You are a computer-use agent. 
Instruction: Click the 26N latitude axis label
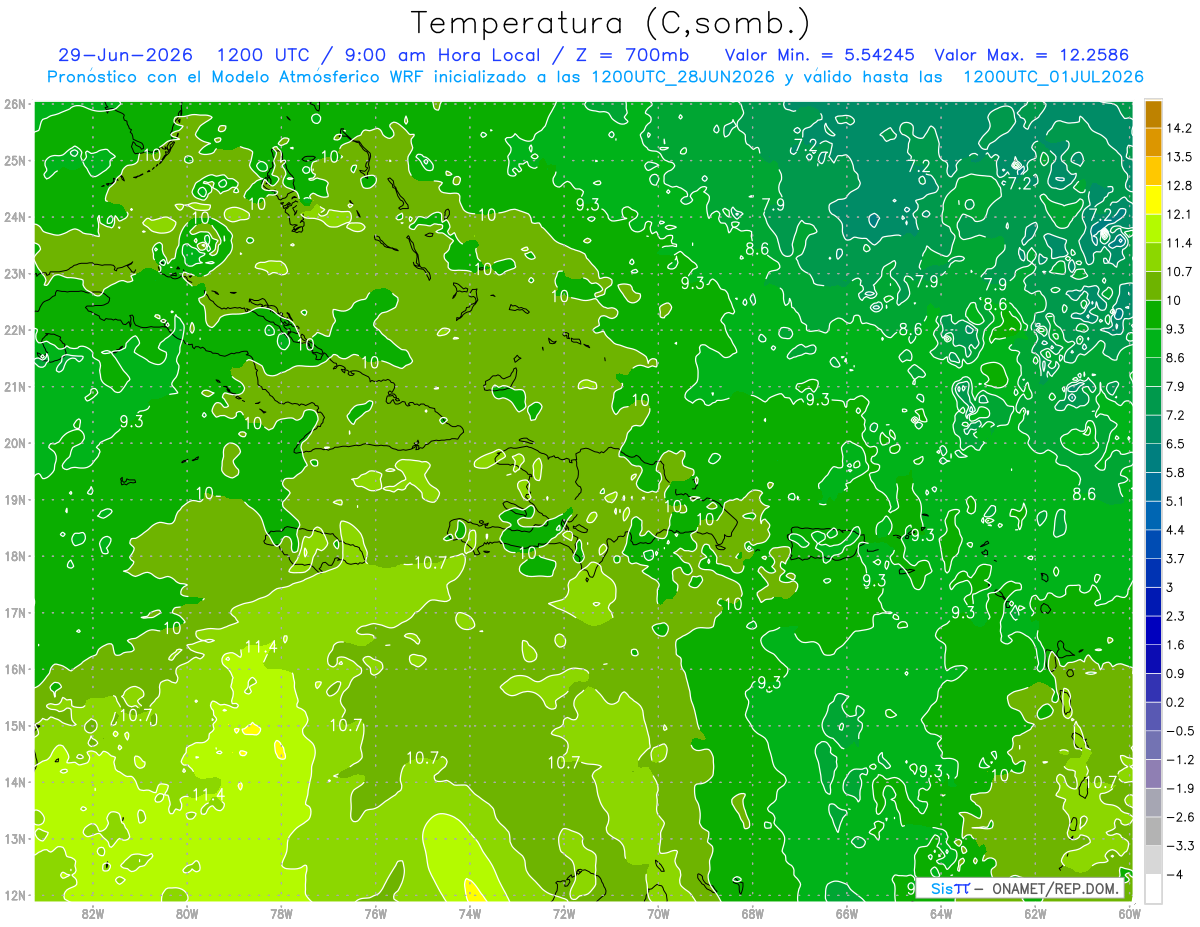click(16, 104)
